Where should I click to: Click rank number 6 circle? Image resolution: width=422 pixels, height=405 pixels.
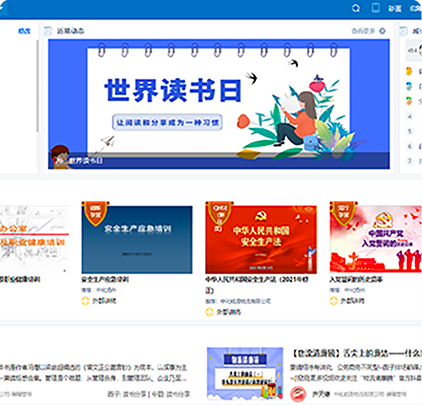(410, 146)
